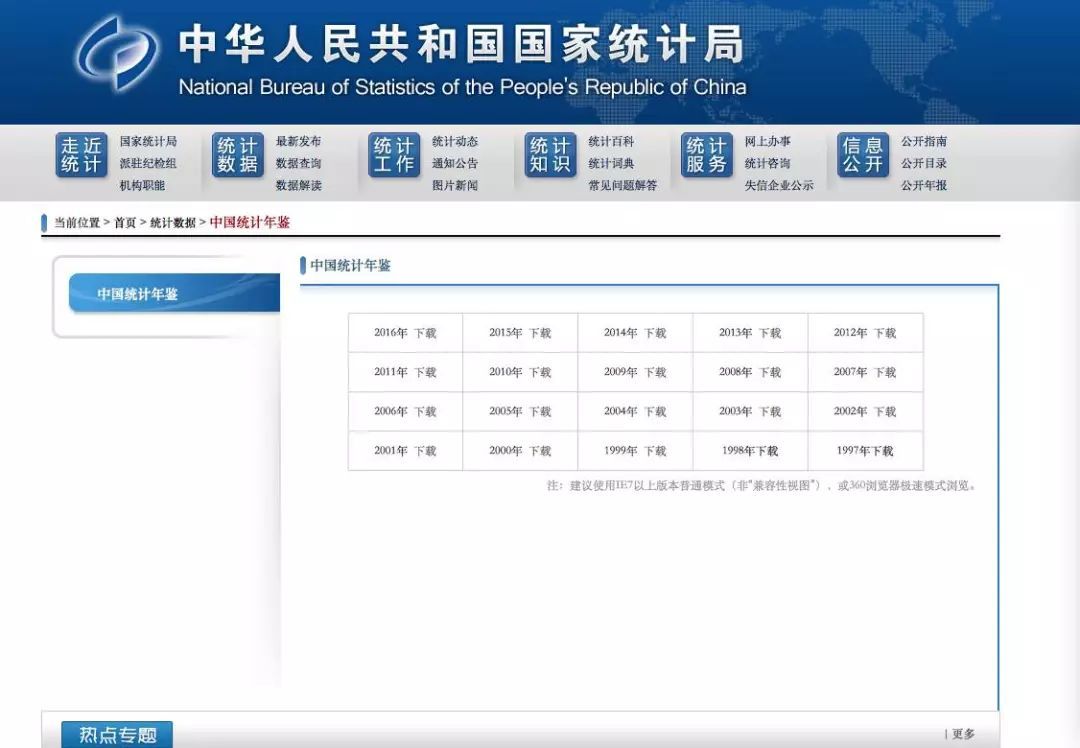This screenshot has width=1080, height=748.
Task: Download the 2013年 yearbook
Action: point(770,333)
